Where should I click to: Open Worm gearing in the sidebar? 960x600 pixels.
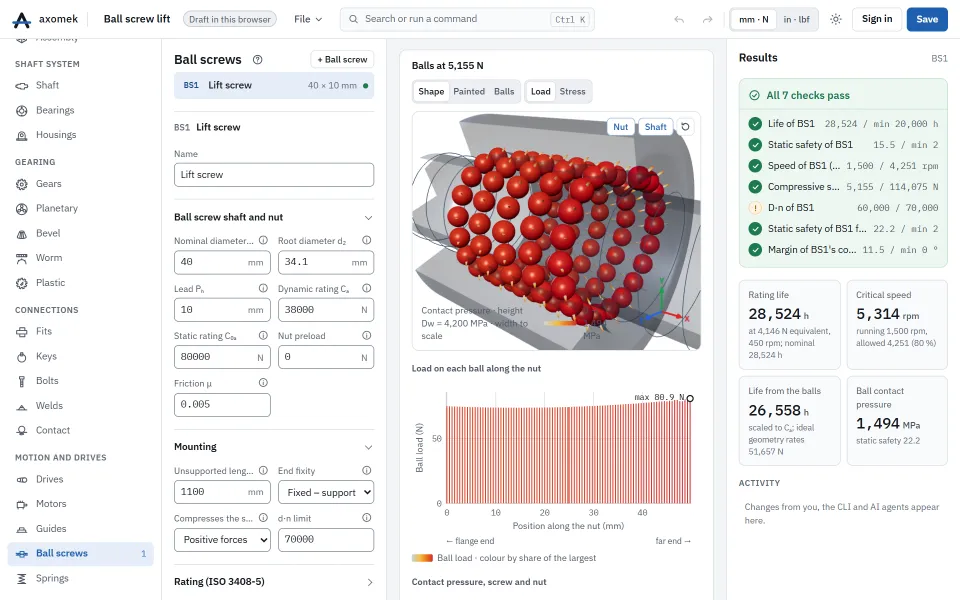tap(80, 258)
